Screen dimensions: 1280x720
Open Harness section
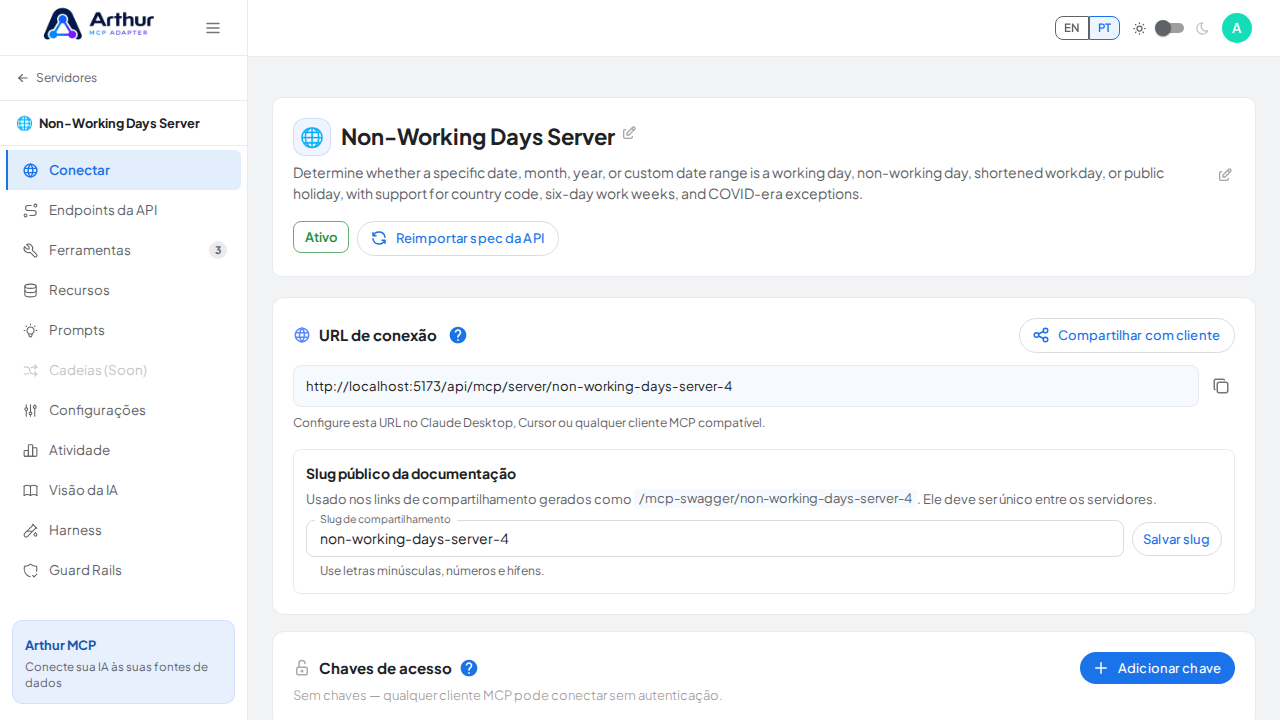tap(123, 530)
